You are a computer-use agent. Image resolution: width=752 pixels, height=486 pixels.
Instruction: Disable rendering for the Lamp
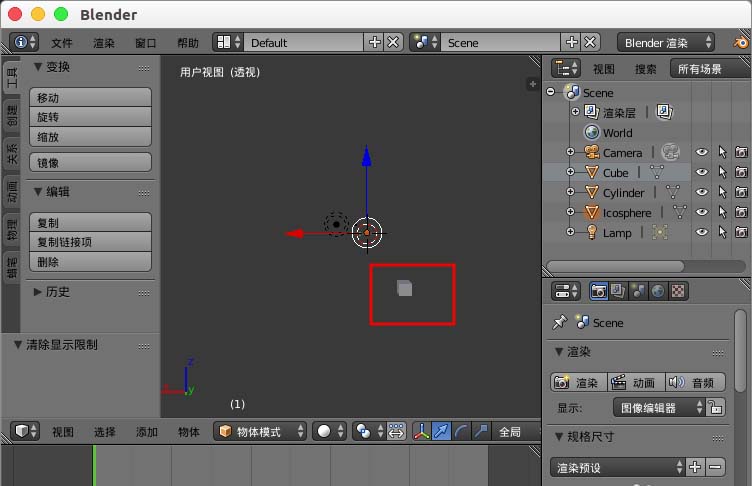click(x=741, y=232)
